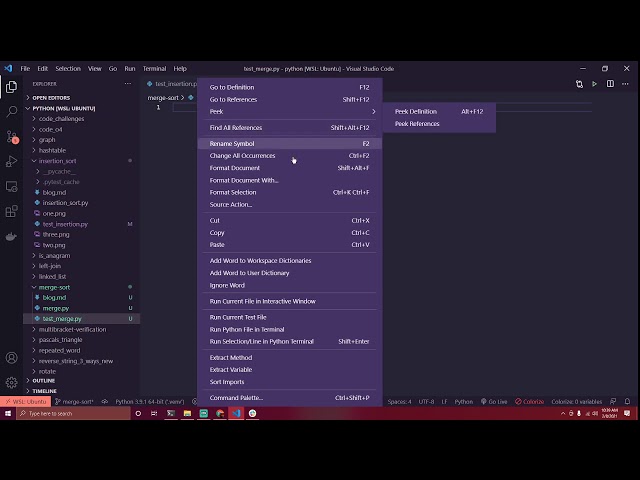
Task: Expand the OPEN EDITORS section
Action: (x=51, y=98)
